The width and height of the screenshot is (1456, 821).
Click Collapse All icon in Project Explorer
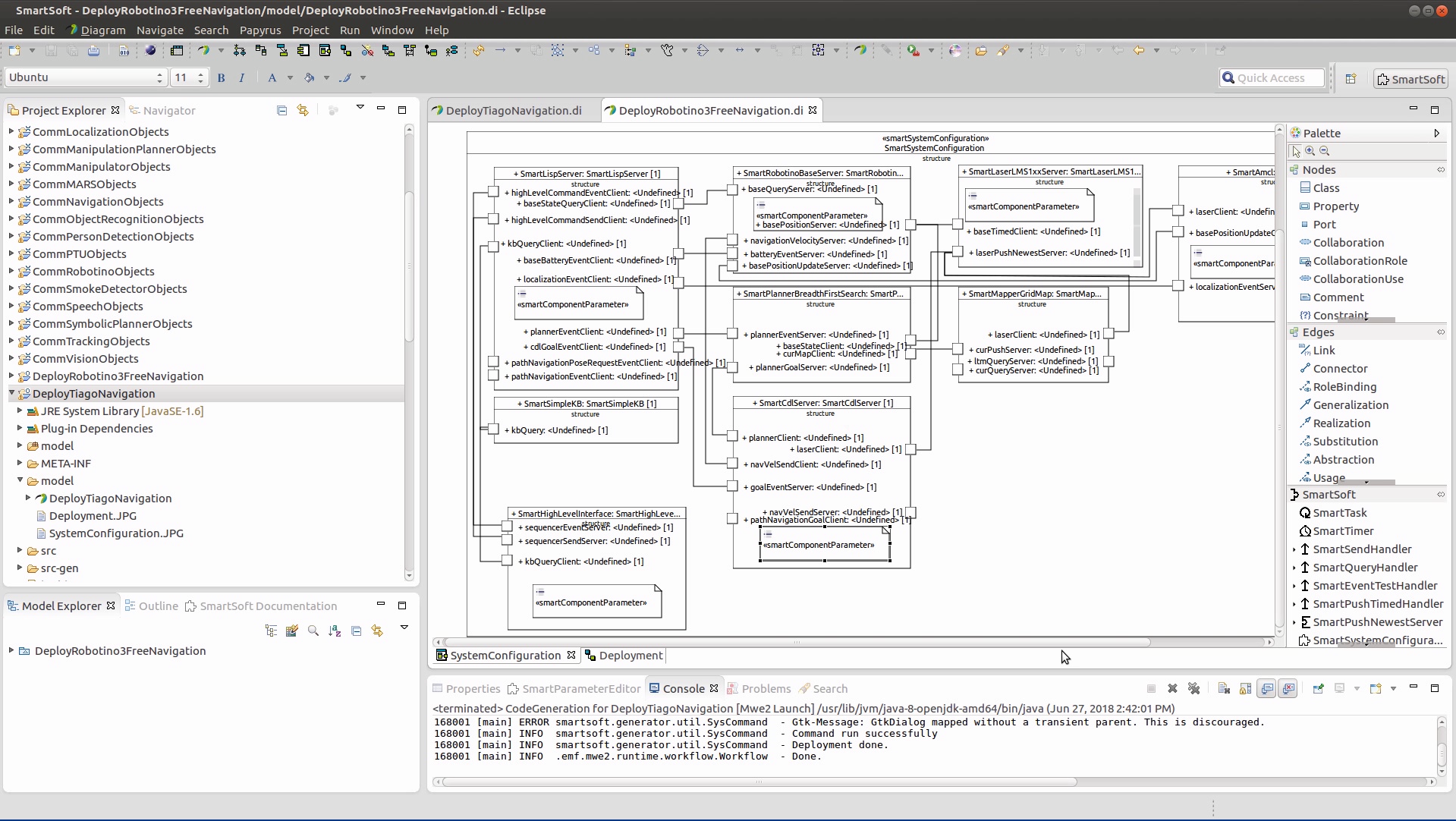[x=281, y=111]
